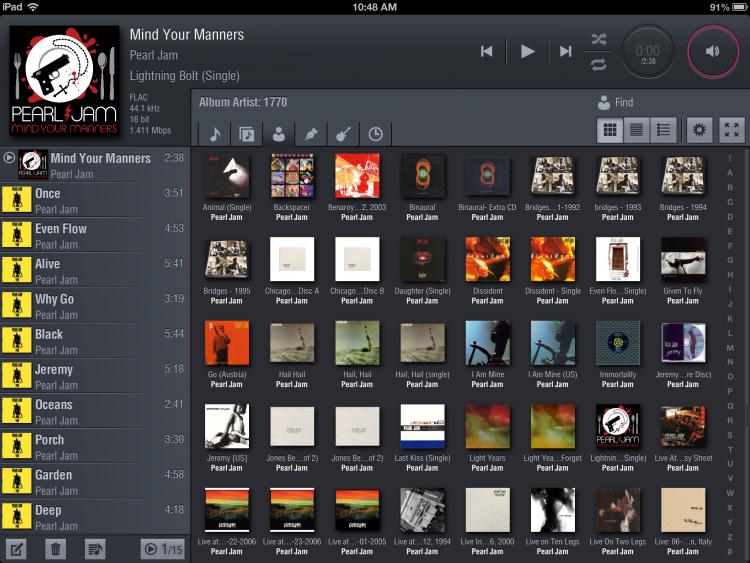Check the battery indicator in status bar
The width and height of the screenshot is (750, 563).
click(x=739, y=7)
